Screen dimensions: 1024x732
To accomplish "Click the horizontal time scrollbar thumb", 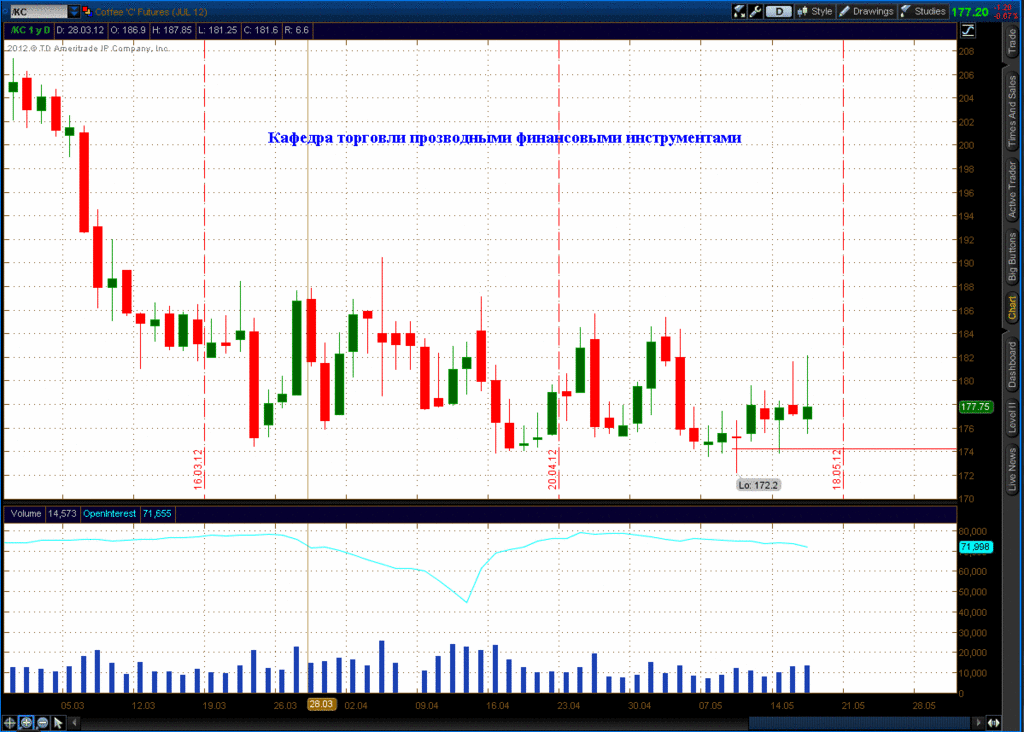I will [859, 722].
